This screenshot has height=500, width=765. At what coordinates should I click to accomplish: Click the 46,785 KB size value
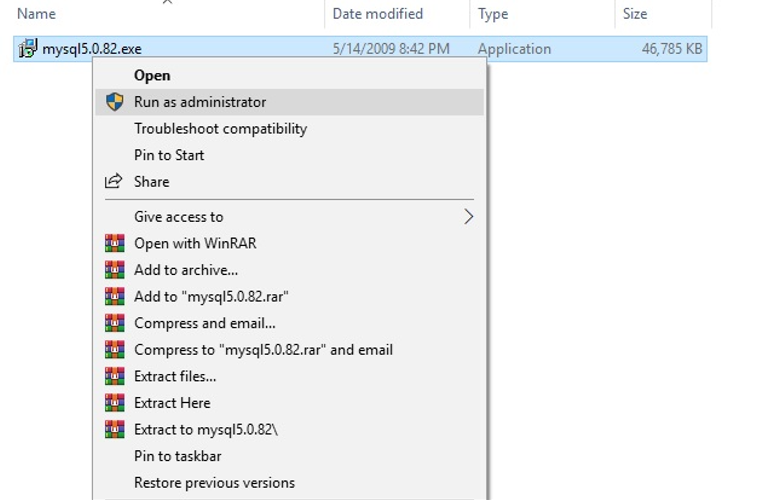pos(672,49)
